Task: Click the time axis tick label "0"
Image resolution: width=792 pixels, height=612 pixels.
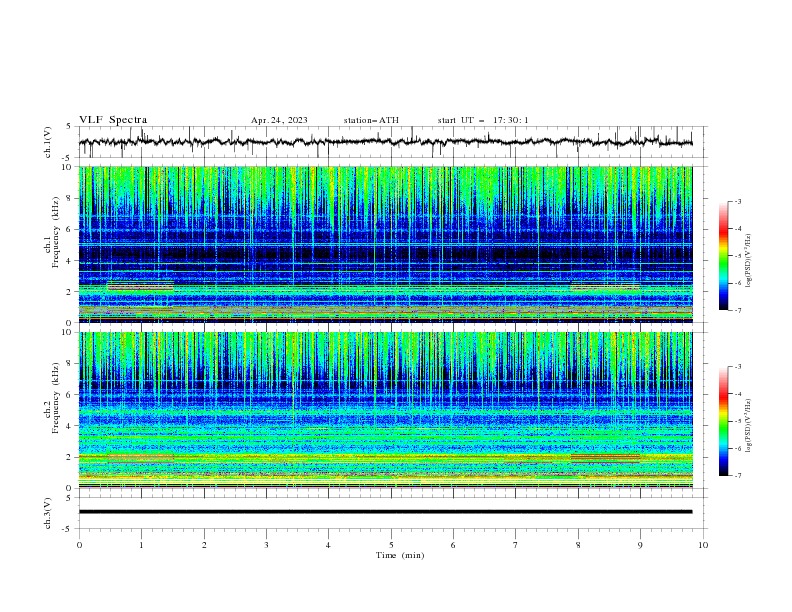Action: pos(79,545)
